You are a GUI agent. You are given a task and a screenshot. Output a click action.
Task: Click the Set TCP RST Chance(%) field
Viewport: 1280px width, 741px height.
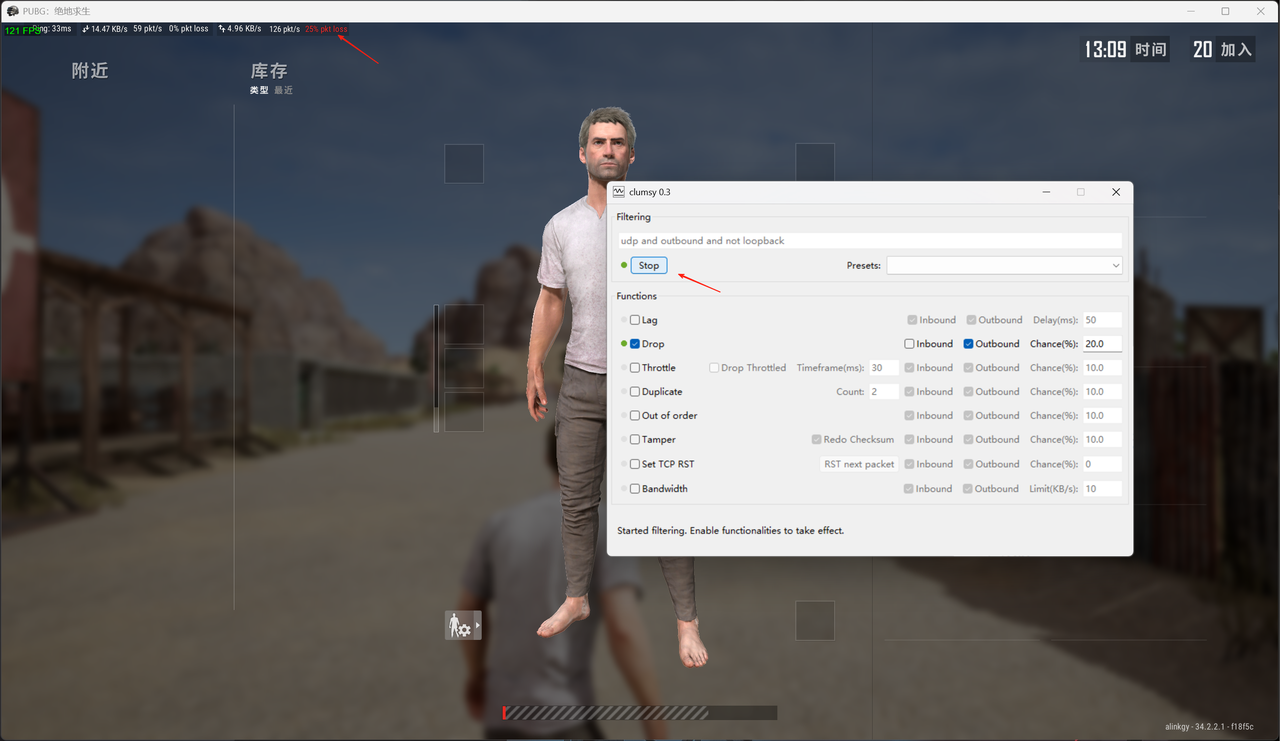pyautogui.click(x=1102, y=464)
